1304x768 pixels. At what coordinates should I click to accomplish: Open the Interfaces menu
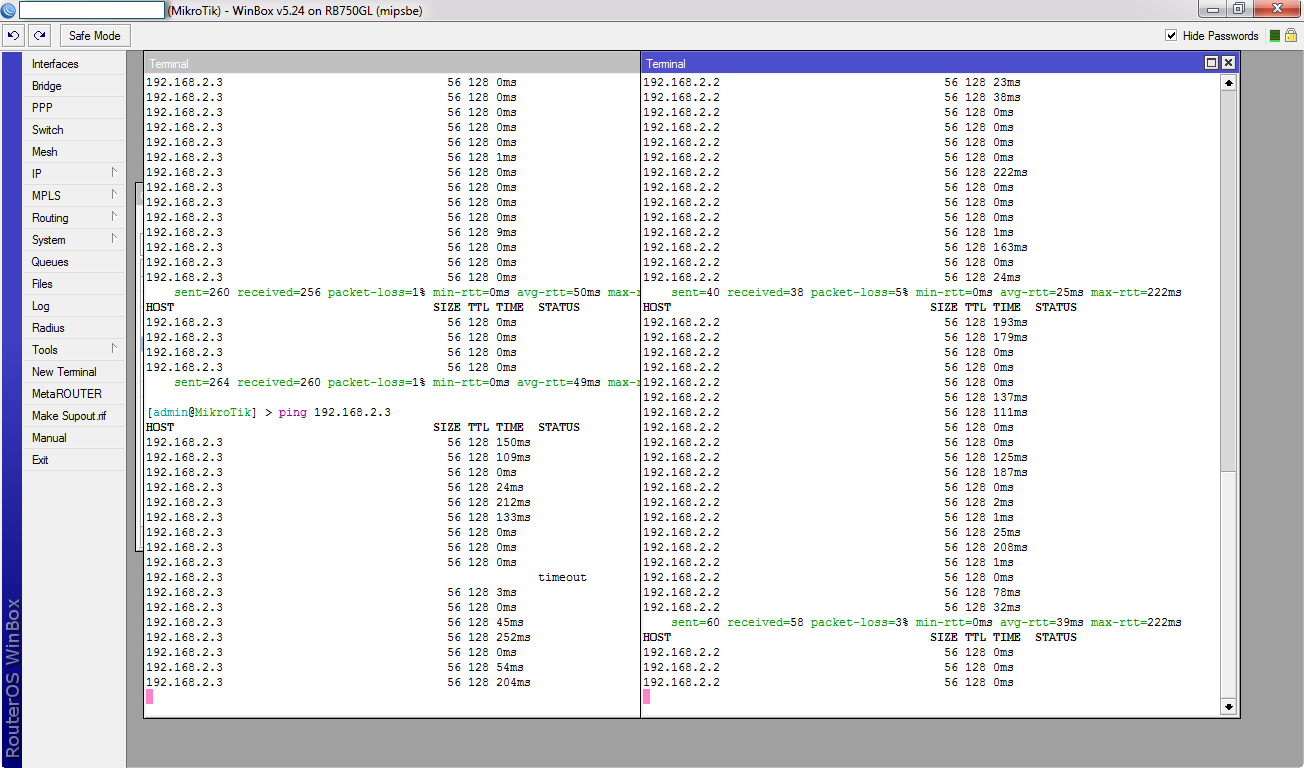[75, 64]
